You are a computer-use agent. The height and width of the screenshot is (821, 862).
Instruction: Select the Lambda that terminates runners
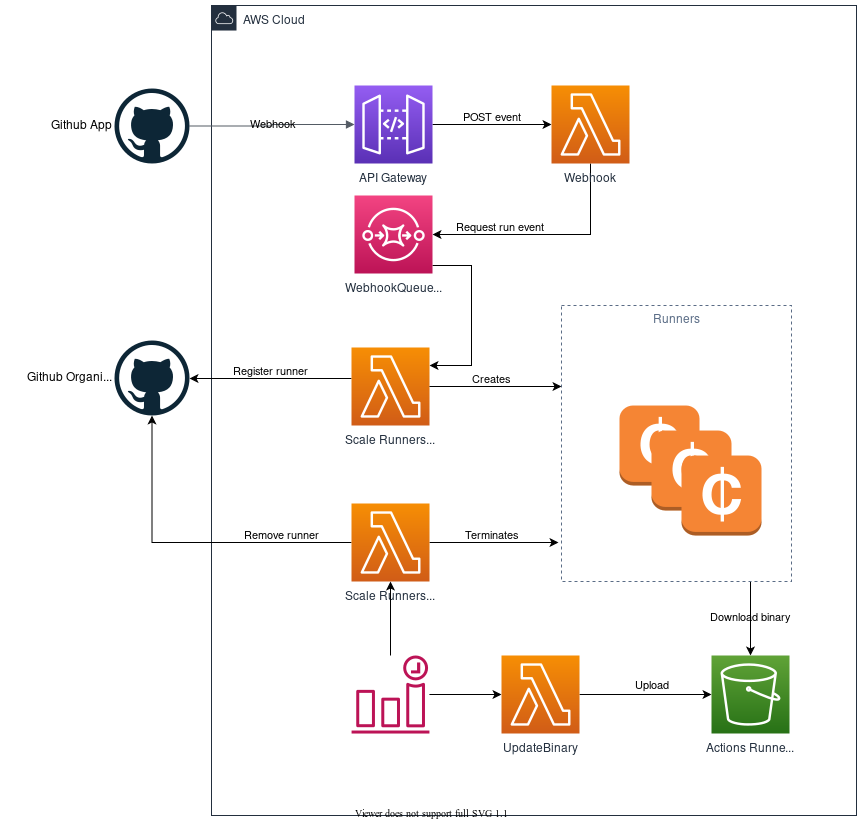pyautogui.click(x=390, y=542)
